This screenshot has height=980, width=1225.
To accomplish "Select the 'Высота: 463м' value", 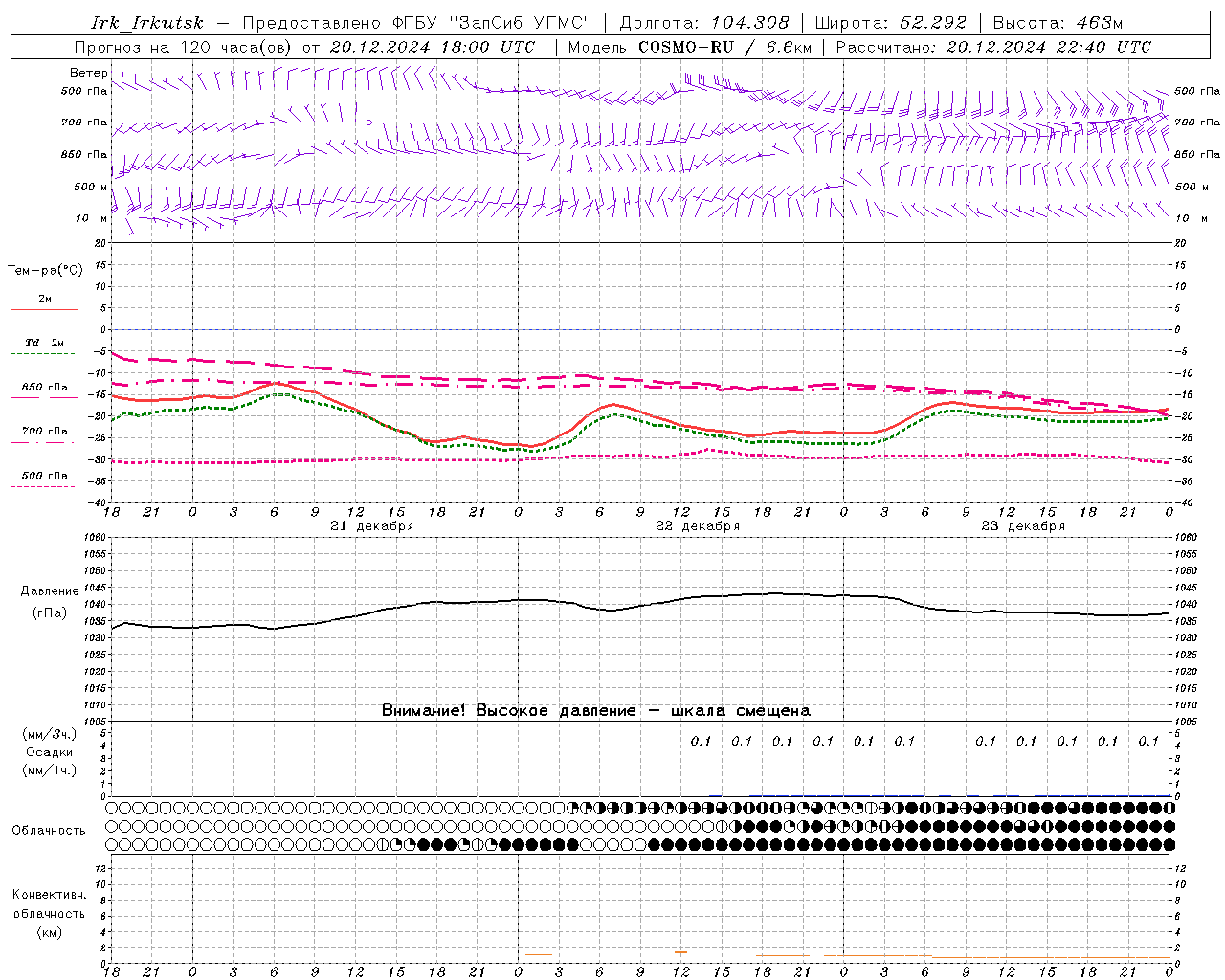I will coord(1058,23).
